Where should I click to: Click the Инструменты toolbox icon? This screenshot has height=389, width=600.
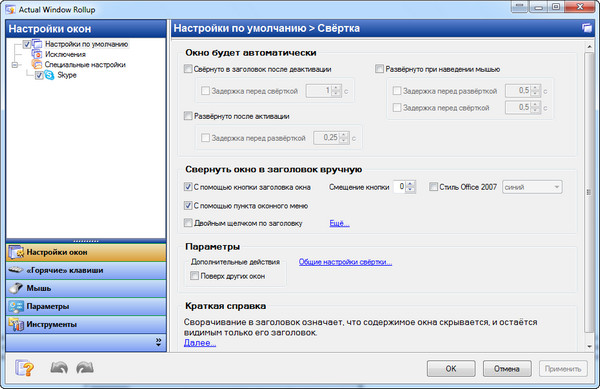[x=16, y=324]
